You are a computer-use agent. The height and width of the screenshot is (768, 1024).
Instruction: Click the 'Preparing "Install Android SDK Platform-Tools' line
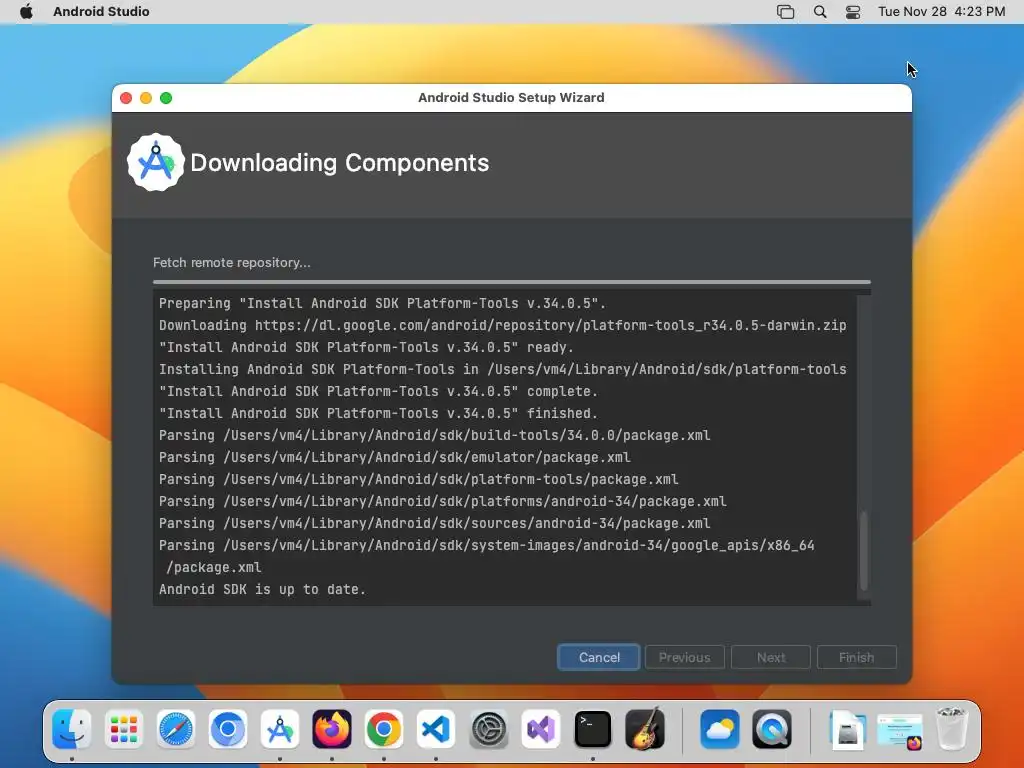coord(382,303)
